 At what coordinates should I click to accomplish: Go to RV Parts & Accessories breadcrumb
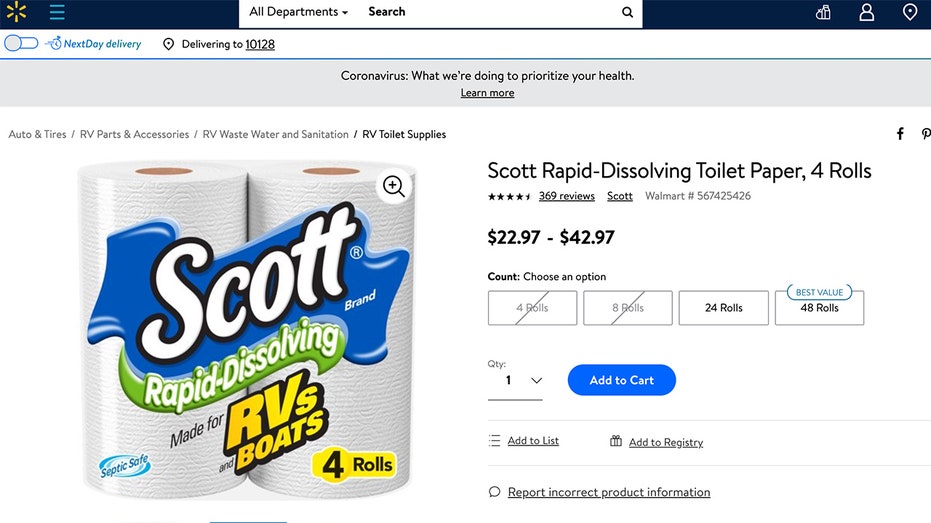coord(134,134)
